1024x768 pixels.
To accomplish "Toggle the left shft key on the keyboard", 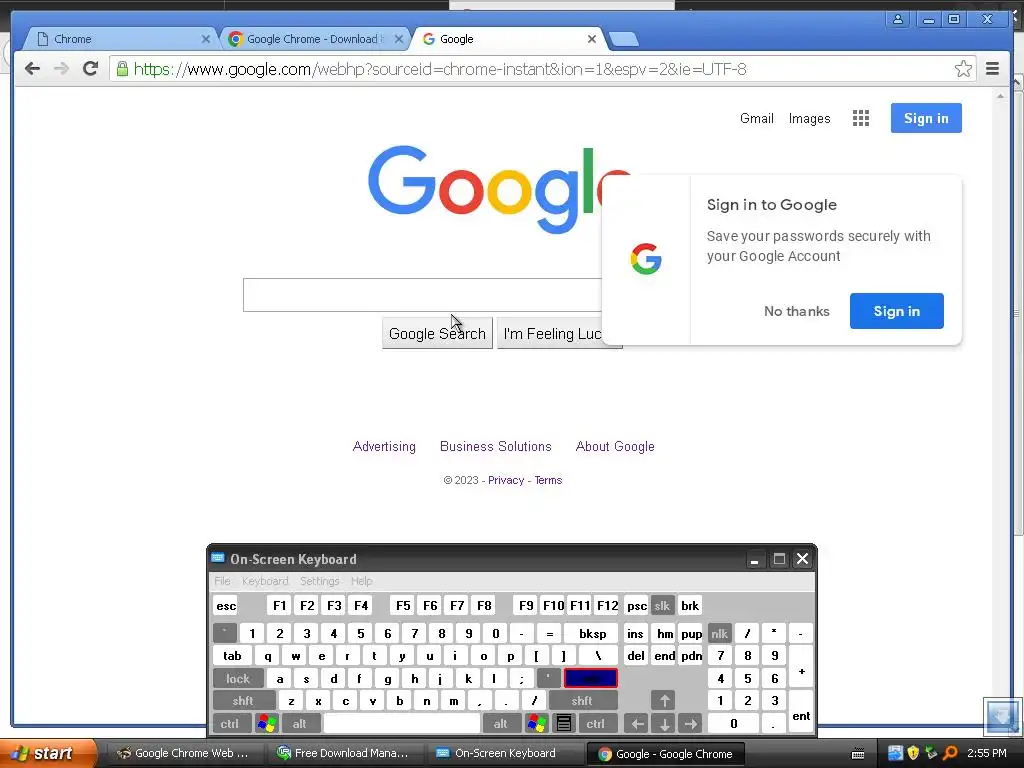I will (242, 701).
